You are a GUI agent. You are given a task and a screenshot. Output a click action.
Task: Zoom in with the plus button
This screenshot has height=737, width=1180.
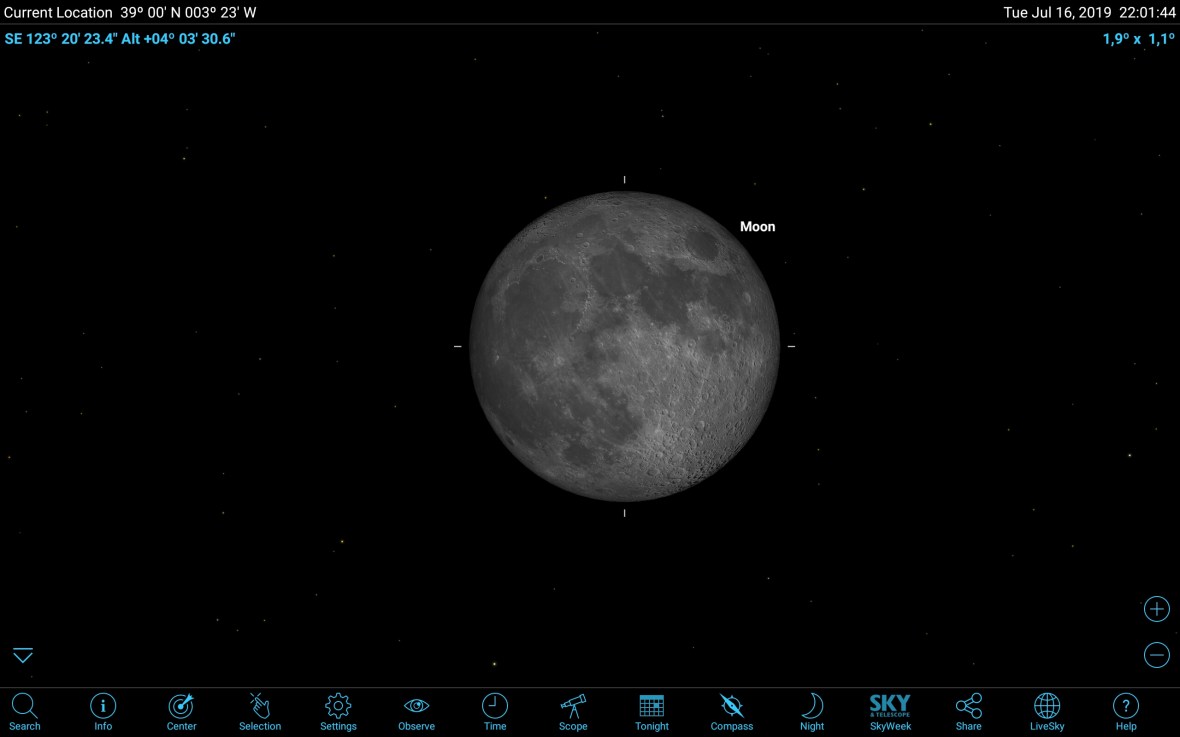click(1156, 609)
